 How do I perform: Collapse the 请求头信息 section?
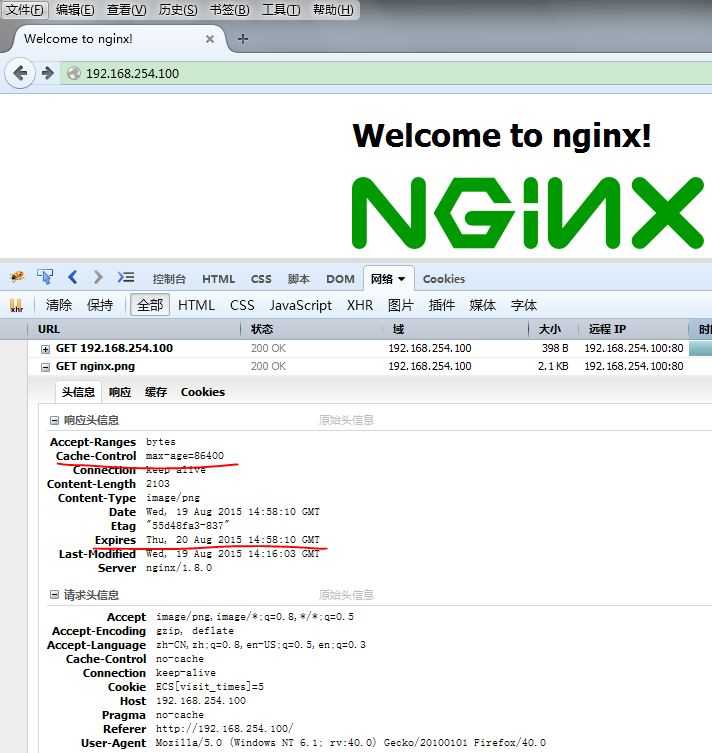point(54,595)
